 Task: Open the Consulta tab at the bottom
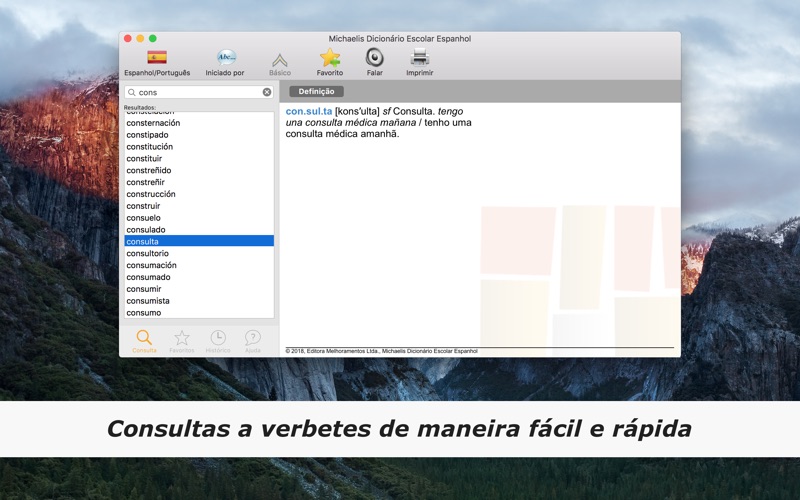pos(144,341)
